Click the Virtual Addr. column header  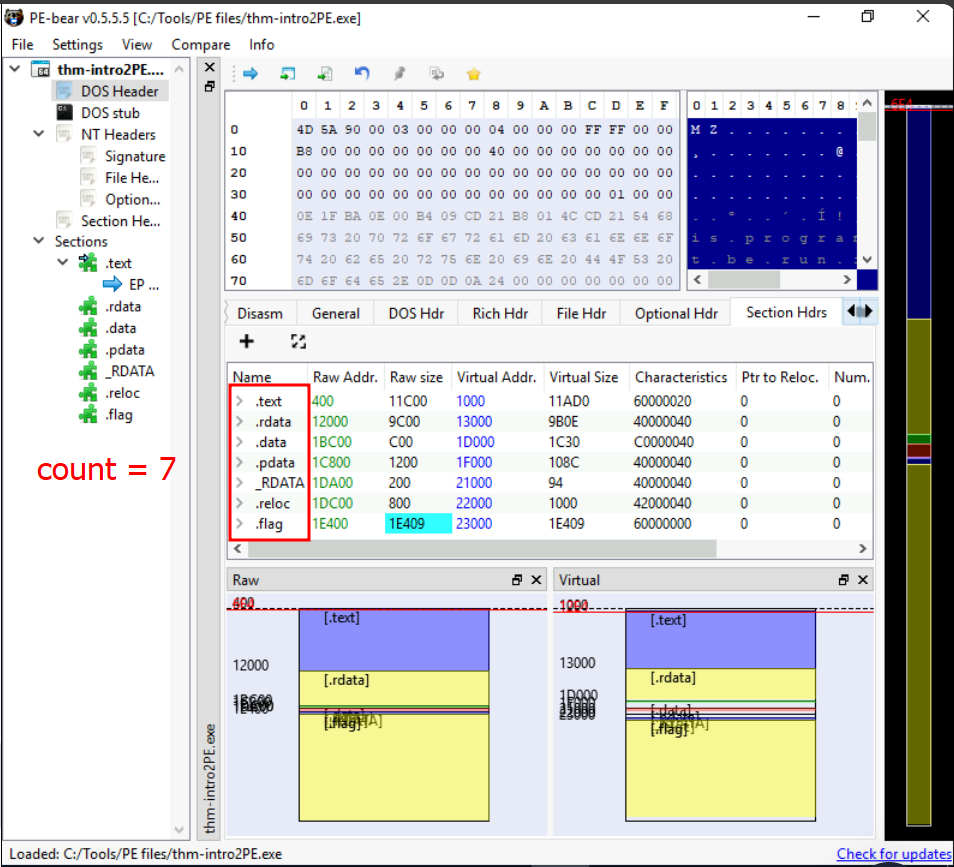click(x=496, y=377)
